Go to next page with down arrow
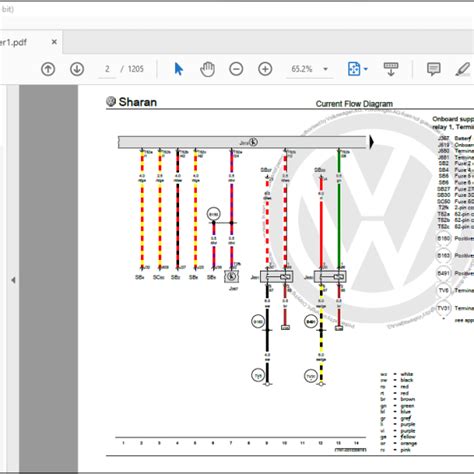The height and width of the screenshot is (474, 474). 77,69
